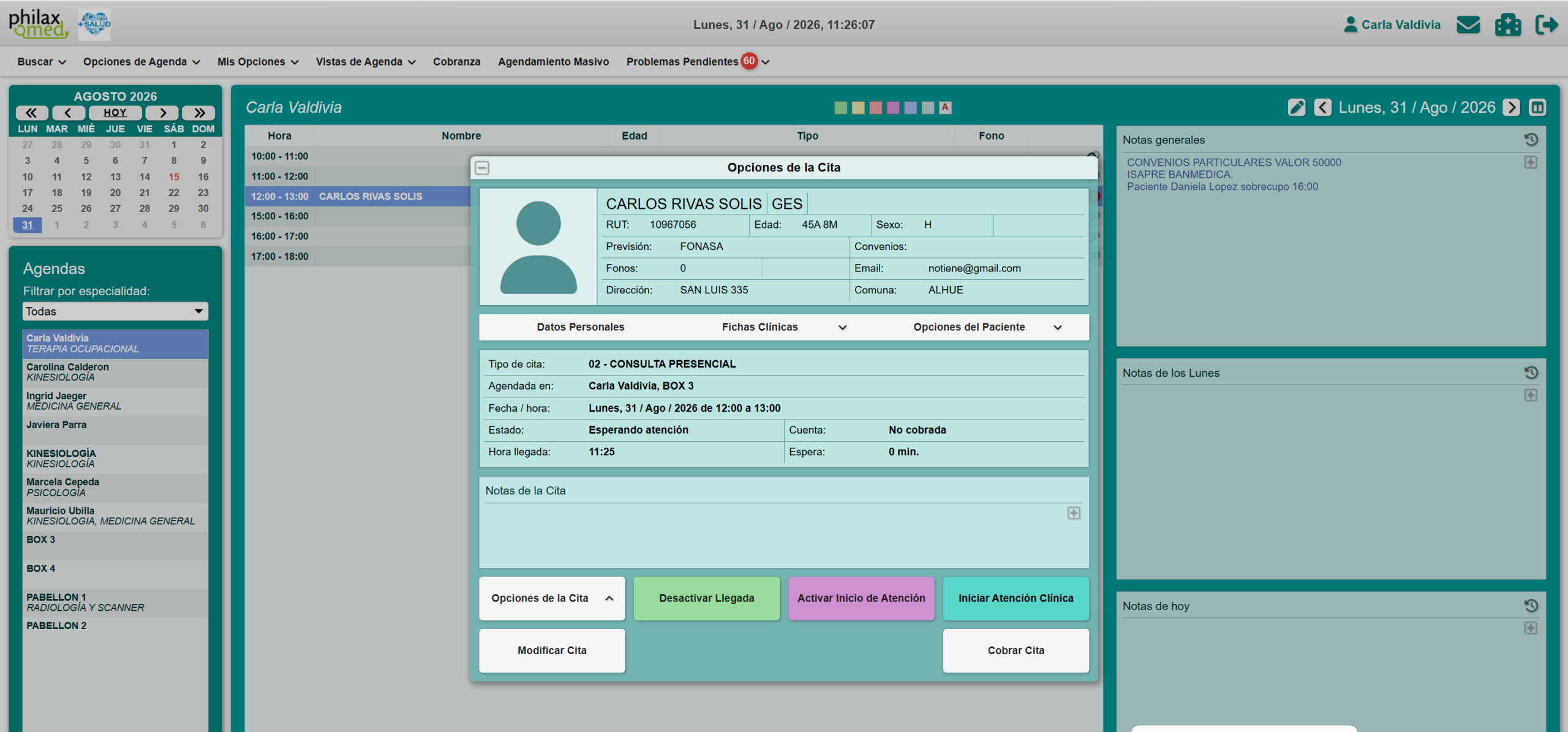Select the green color swatch in agenda header
Screen dimensions: 1568x732
840,108
